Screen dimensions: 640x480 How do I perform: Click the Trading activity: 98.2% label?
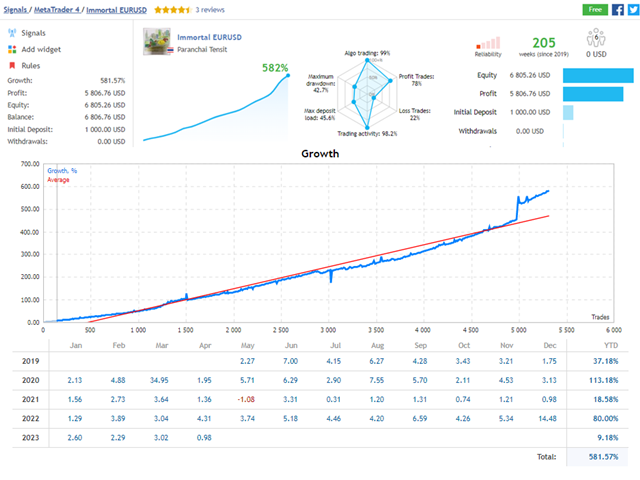[x=367, y=133]
